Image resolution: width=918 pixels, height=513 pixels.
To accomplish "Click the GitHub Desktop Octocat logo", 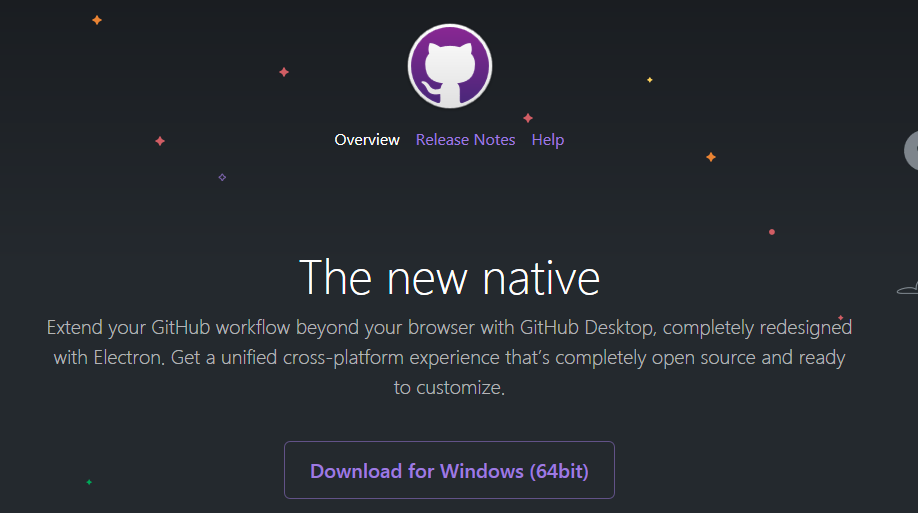I will 450,66.
